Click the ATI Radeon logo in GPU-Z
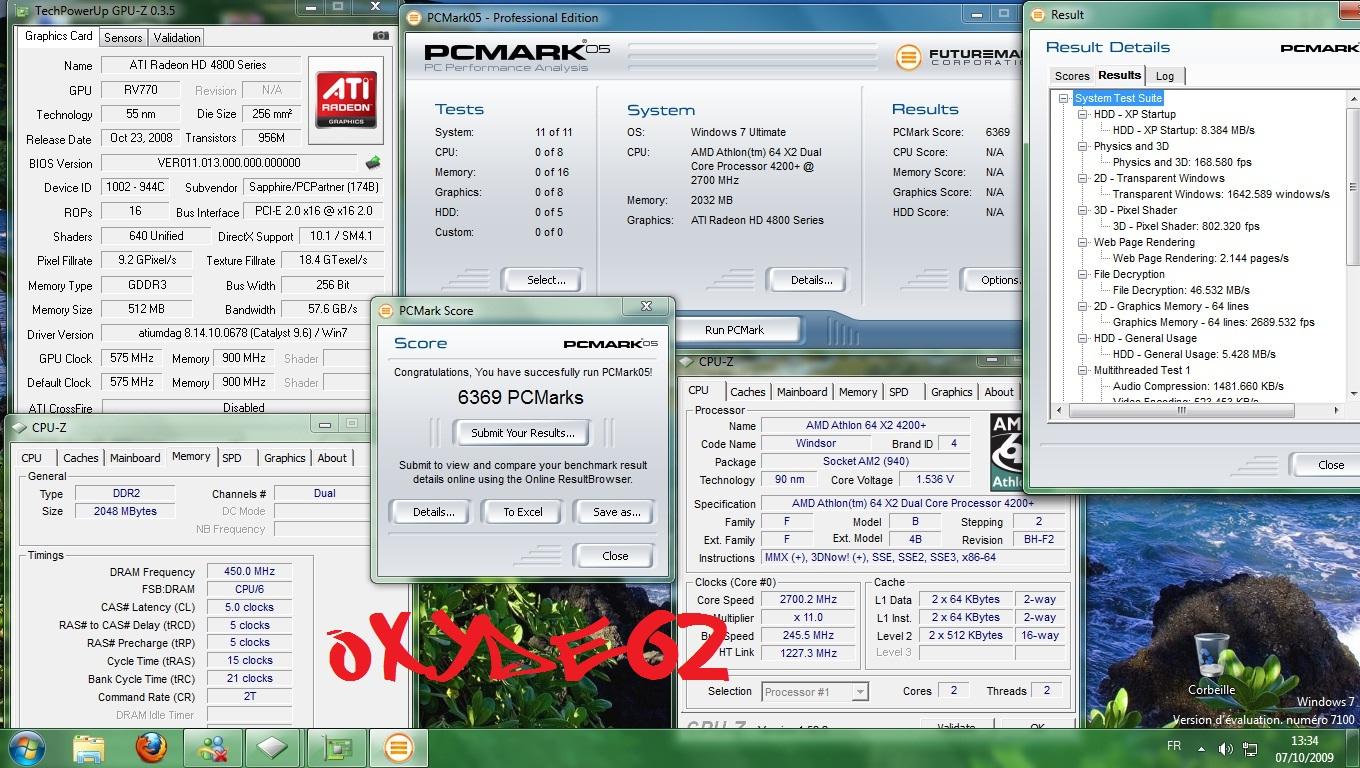 tap(346, 100)
